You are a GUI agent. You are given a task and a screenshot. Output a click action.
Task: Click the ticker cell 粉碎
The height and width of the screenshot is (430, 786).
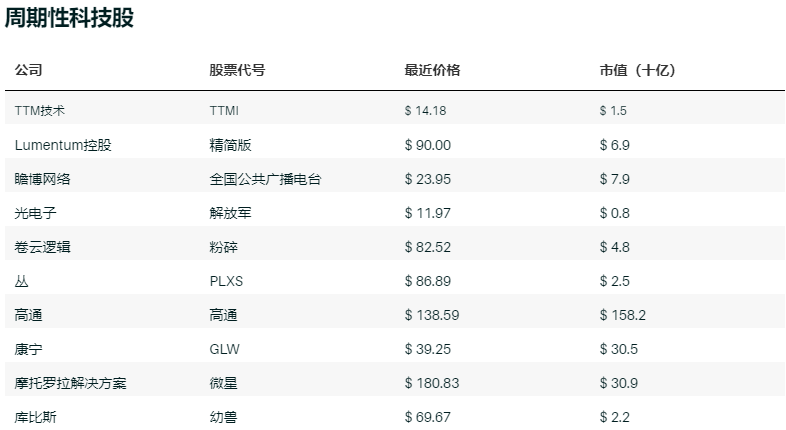[224, 248]
